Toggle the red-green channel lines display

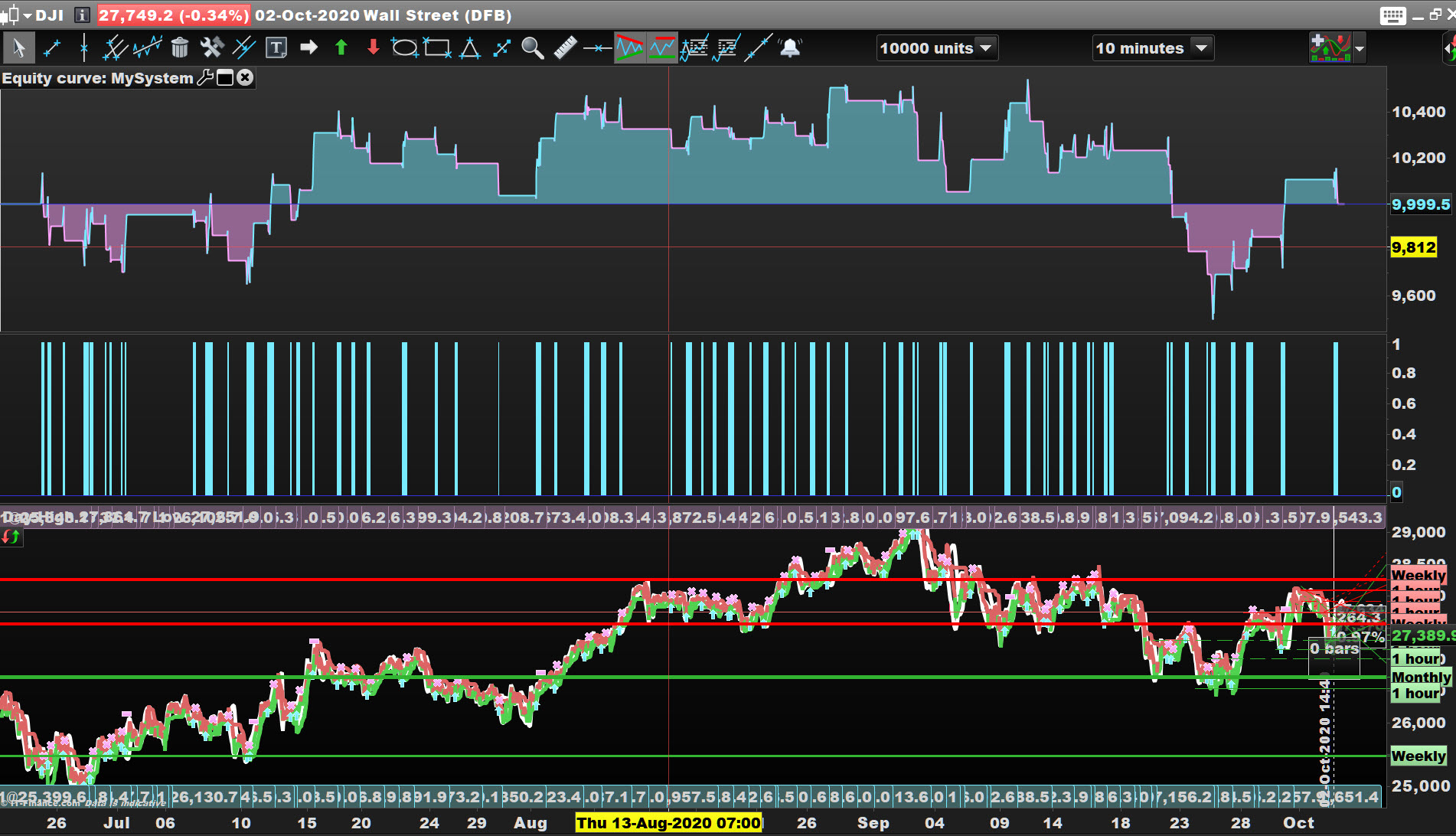point(629,48)
